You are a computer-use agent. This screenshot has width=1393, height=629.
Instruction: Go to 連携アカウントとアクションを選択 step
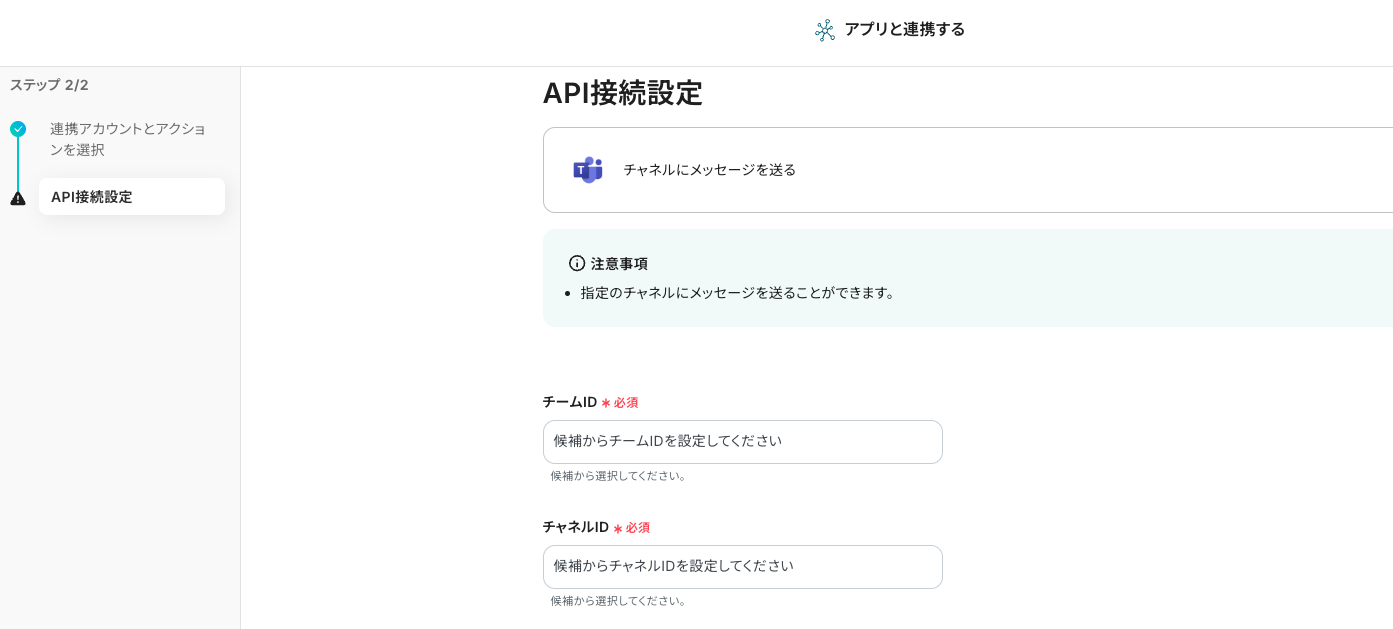[x=128, y=139]
